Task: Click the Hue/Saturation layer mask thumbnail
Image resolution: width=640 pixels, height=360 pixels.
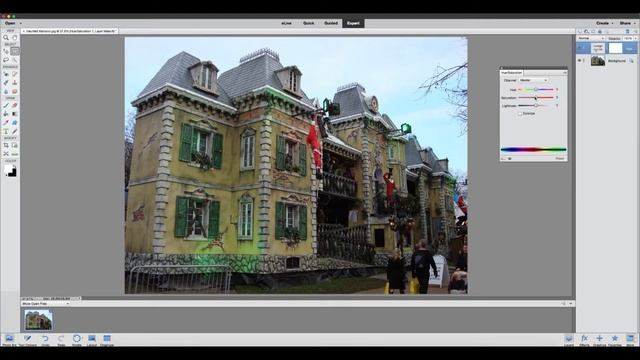Action: pos(615,48)
